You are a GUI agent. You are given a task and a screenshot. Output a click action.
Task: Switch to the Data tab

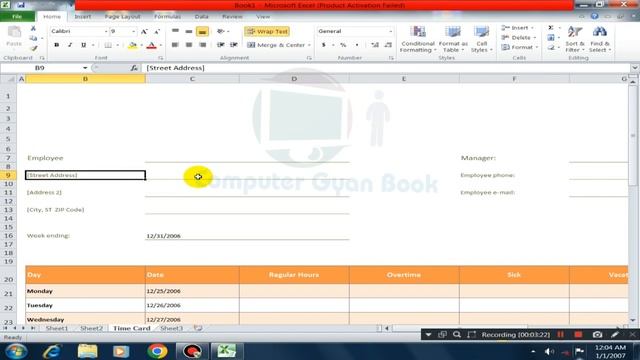pyautogui.click(x=202, y=17)
